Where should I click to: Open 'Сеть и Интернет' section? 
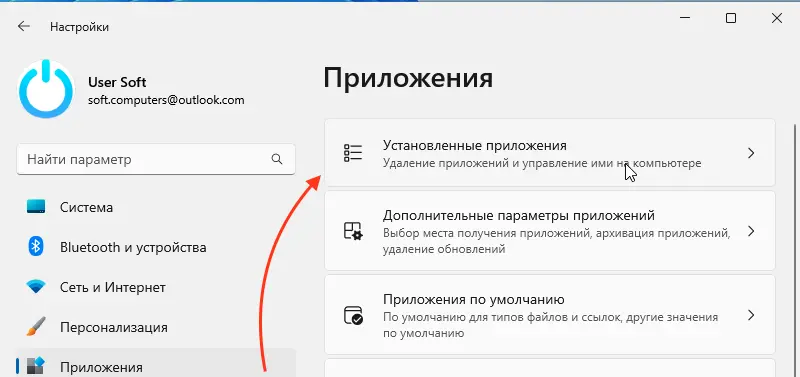click(156, 287)
